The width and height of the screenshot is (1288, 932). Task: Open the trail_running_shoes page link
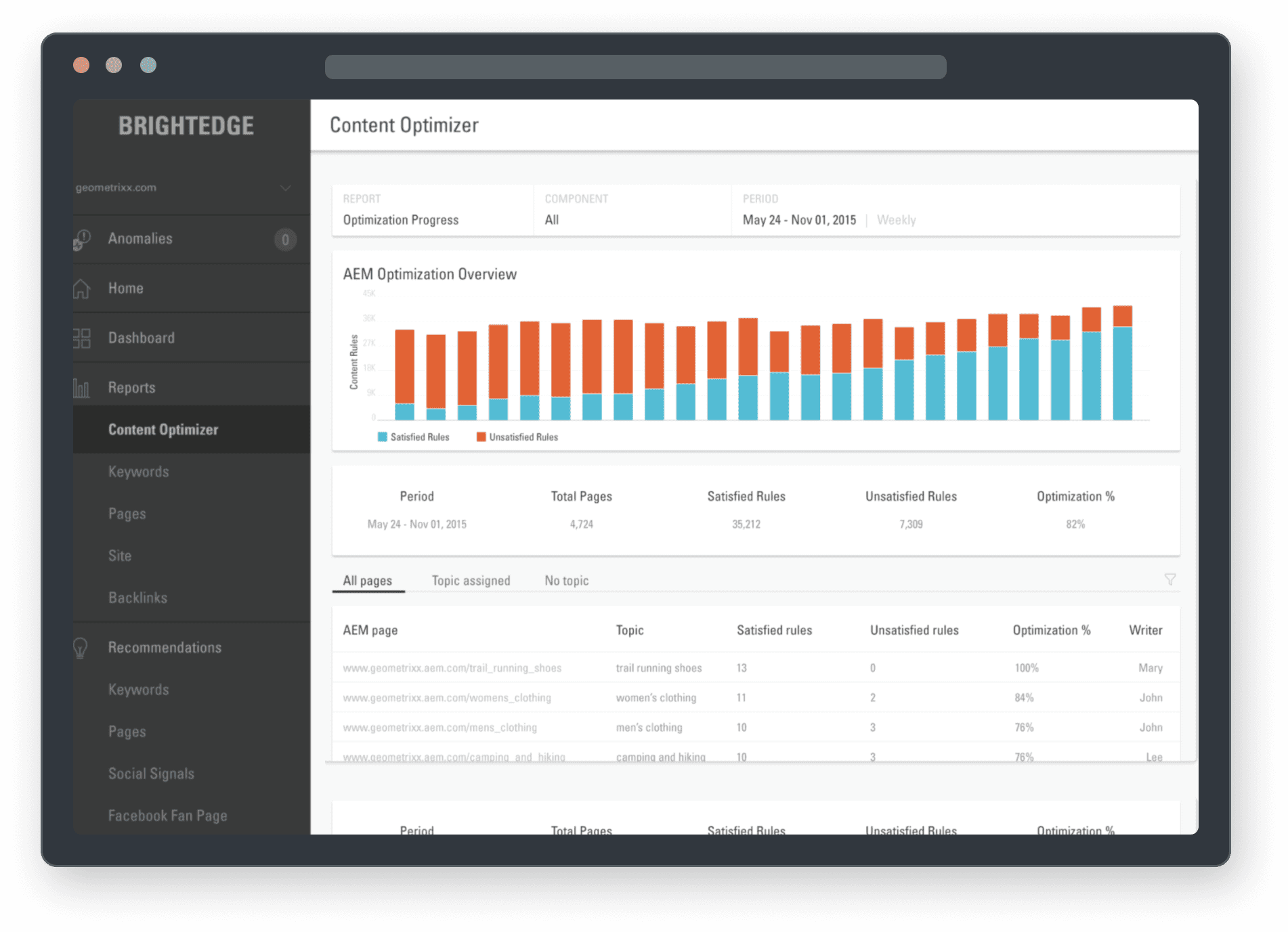(452, 668)
